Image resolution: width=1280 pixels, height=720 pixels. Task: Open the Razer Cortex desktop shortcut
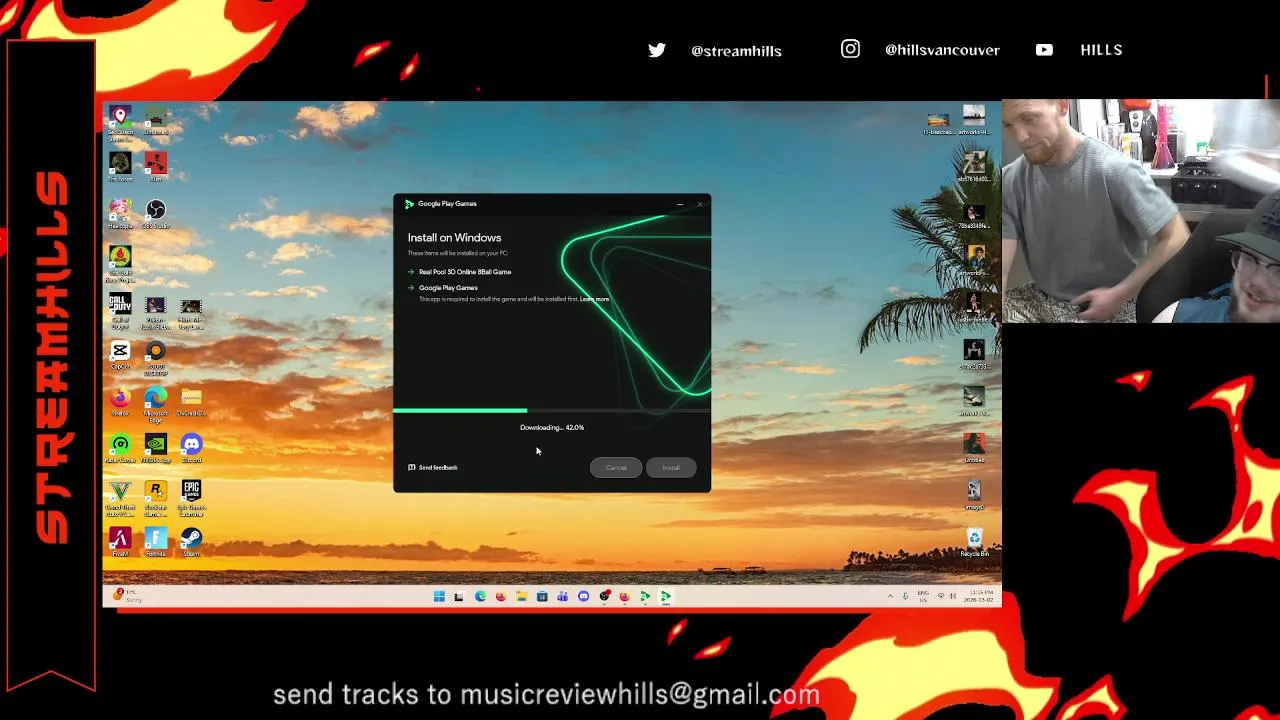click(120, 448)
